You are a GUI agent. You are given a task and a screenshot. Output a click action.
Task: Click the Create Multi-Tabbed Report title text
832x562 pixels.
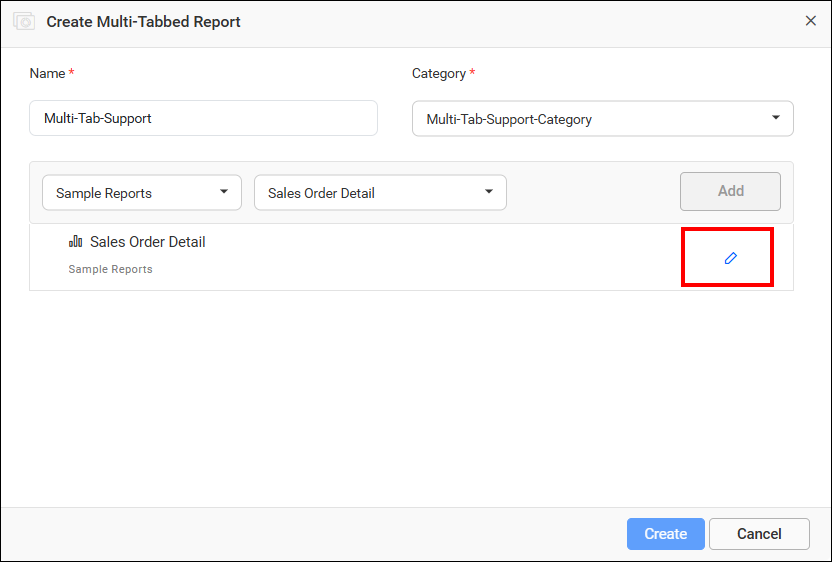[x=143, y=21]
